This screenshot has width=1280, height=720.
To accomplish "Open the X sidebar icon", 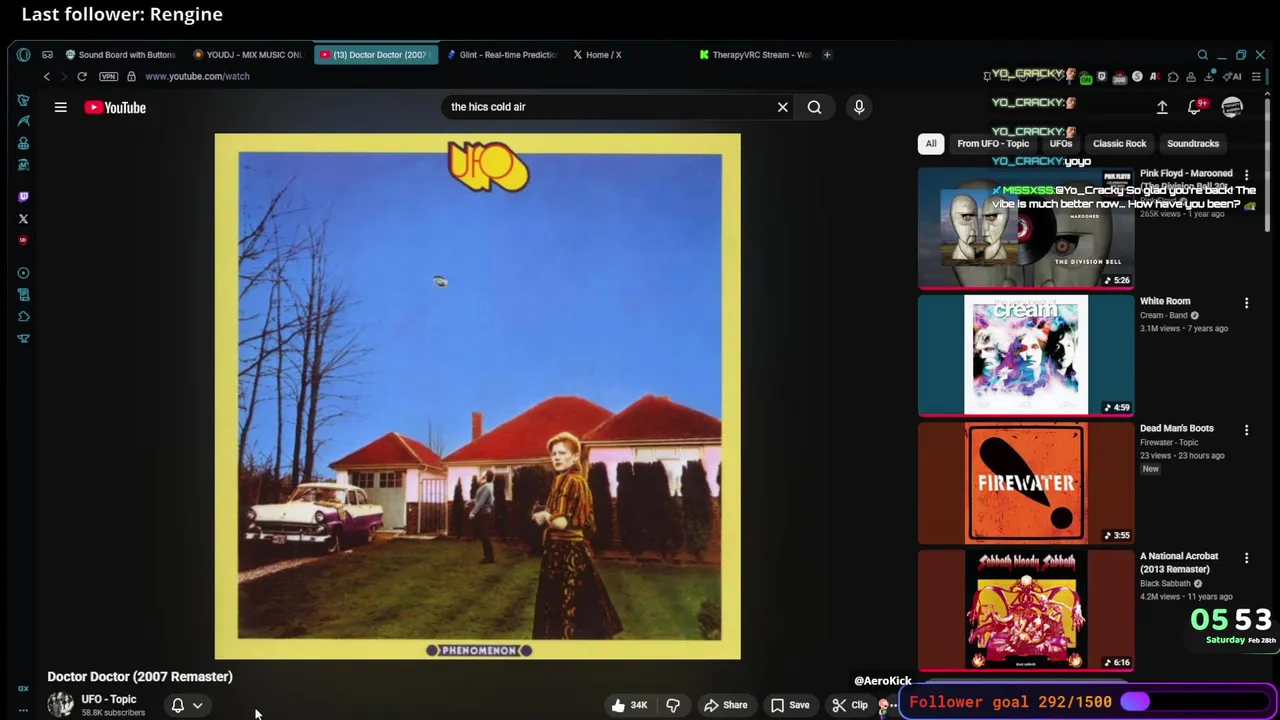I will pos(23,219).
